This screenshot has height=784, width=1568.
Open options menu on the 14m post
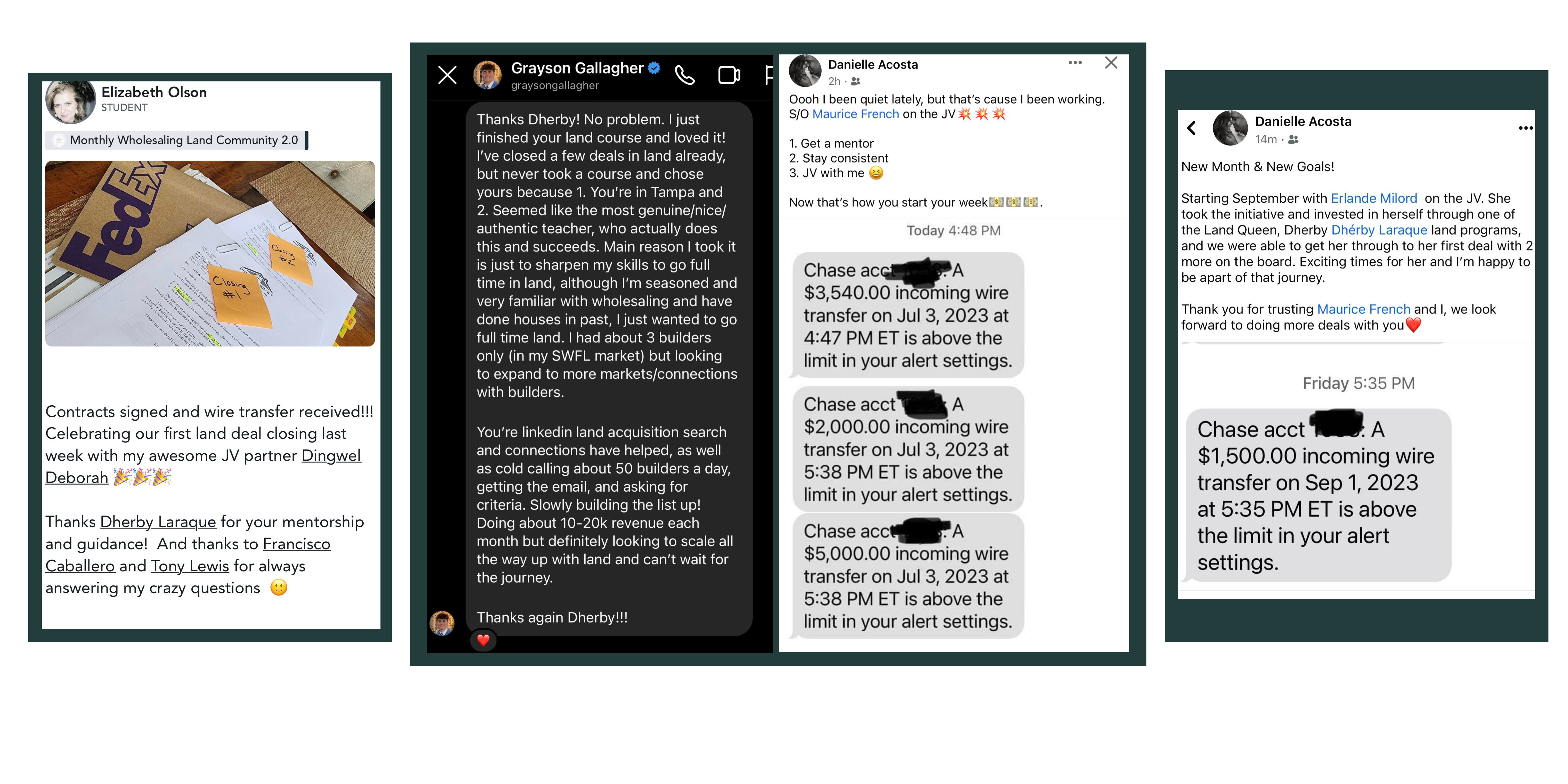click(x=1525, y=128)
